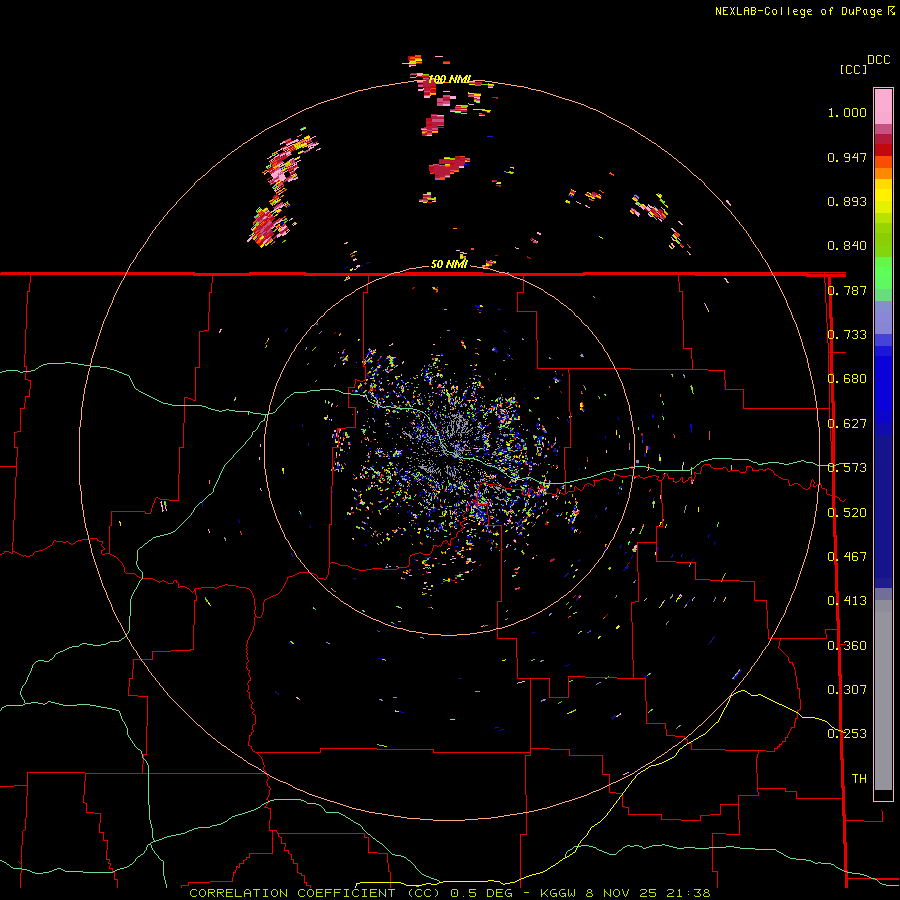
Task: Click the 0.520 scale value
Action: click(847, 513)
